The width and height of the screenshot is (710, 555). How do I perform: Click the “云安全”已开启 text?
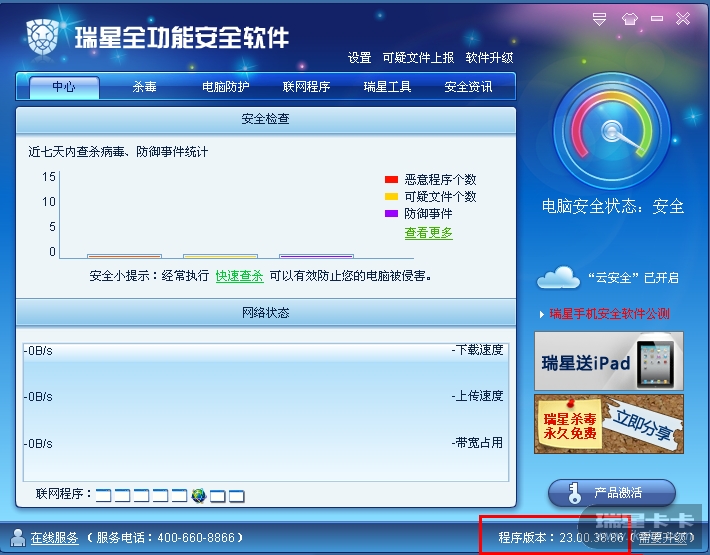coord(633,278)
